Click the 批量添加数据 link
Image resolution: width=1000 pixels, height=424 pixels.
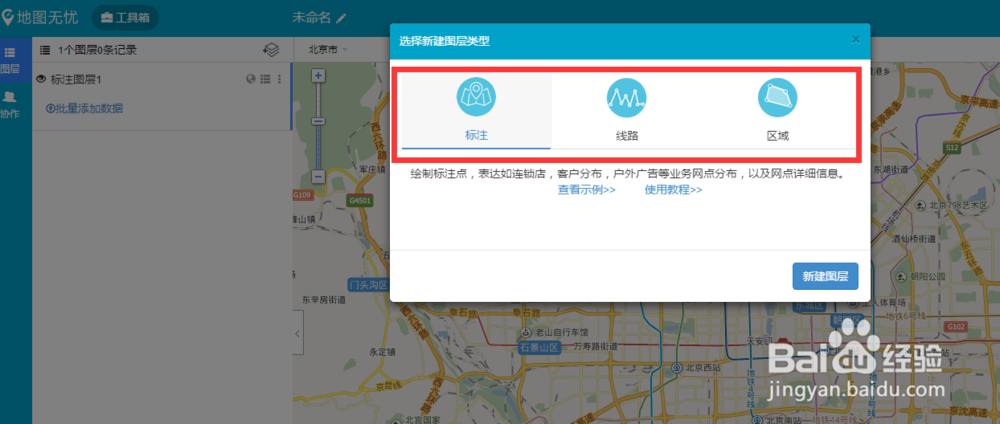(x=84, y=108)
